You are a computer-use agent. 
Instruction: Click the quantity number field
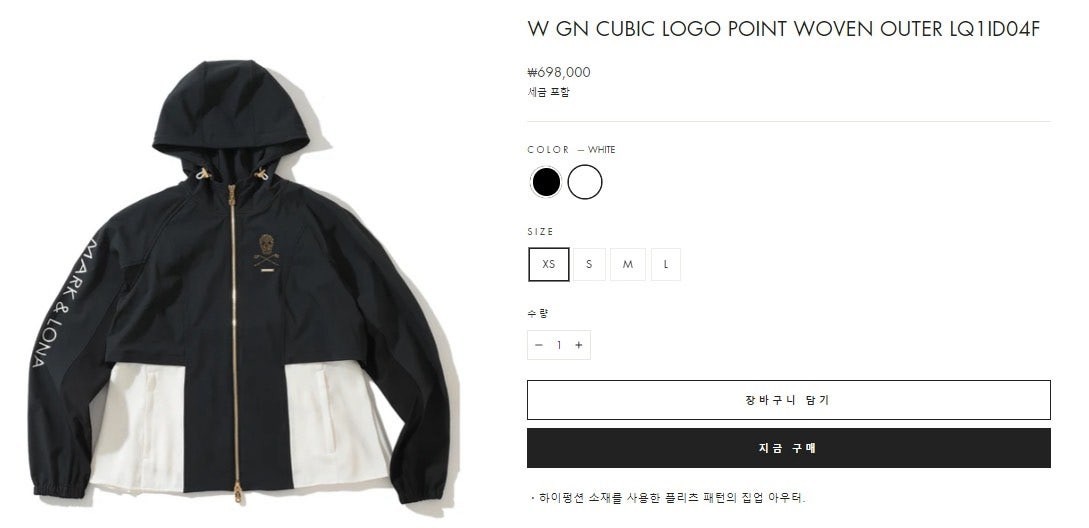coord(558,345)
